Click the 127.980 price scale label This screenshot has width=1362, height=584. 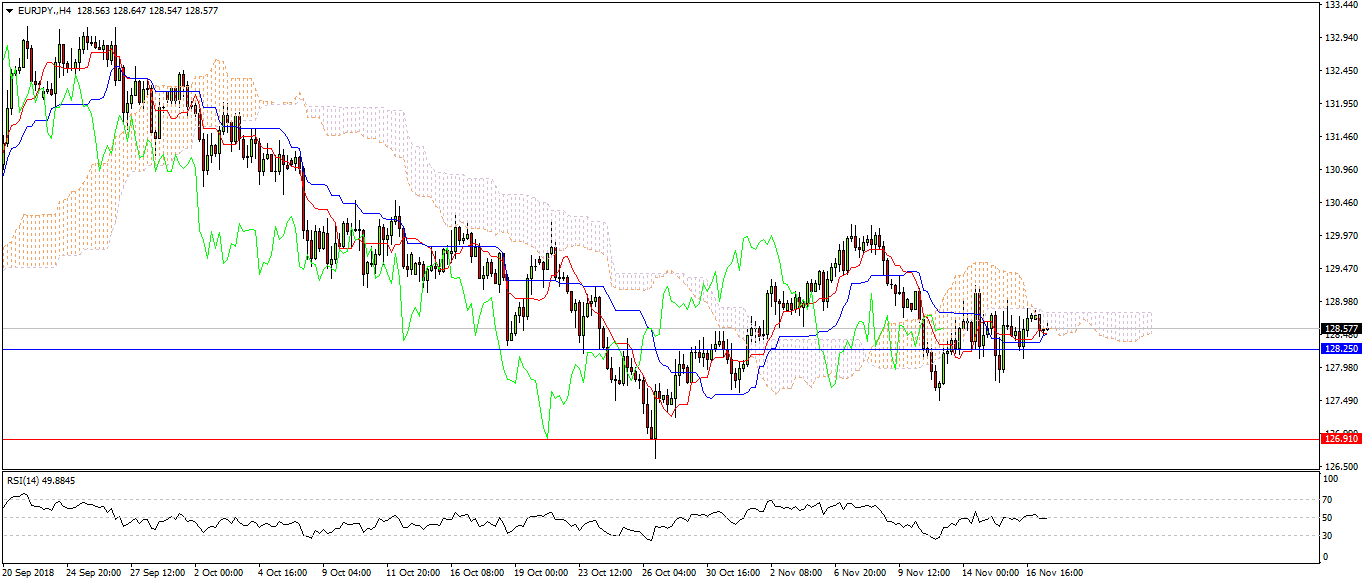tap(1337, 368)
